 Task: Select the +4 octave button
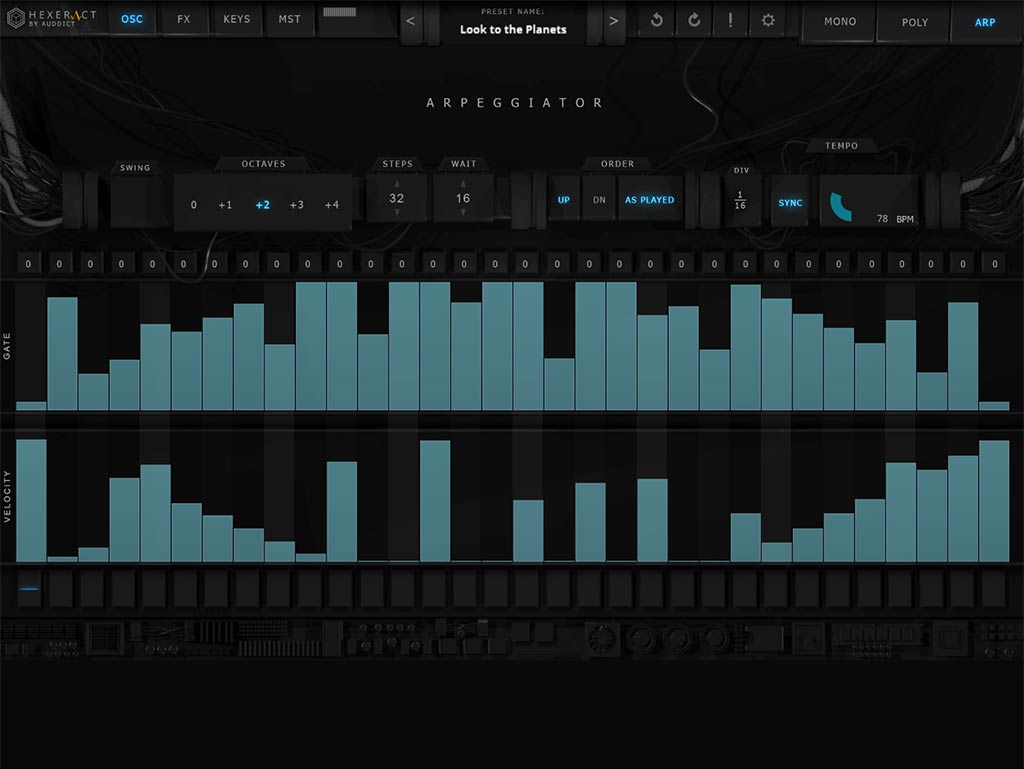330,204
